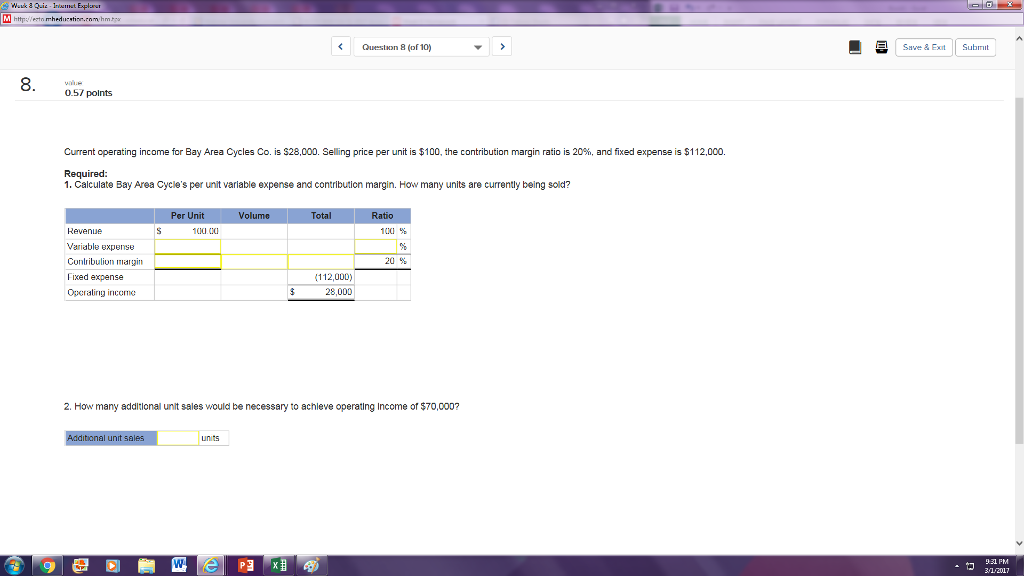The height and width of the screenshot is (576, 1024).
Task: Open Paint from the taskbar
Action: coord(312,566)
